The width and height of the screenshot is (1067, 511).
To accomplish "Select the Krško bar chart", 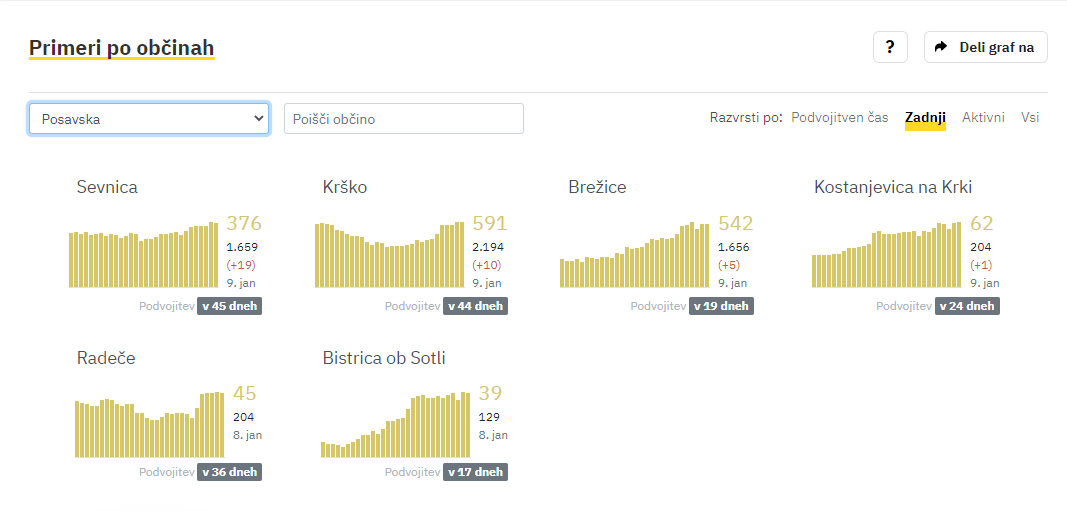I will 389,254.
